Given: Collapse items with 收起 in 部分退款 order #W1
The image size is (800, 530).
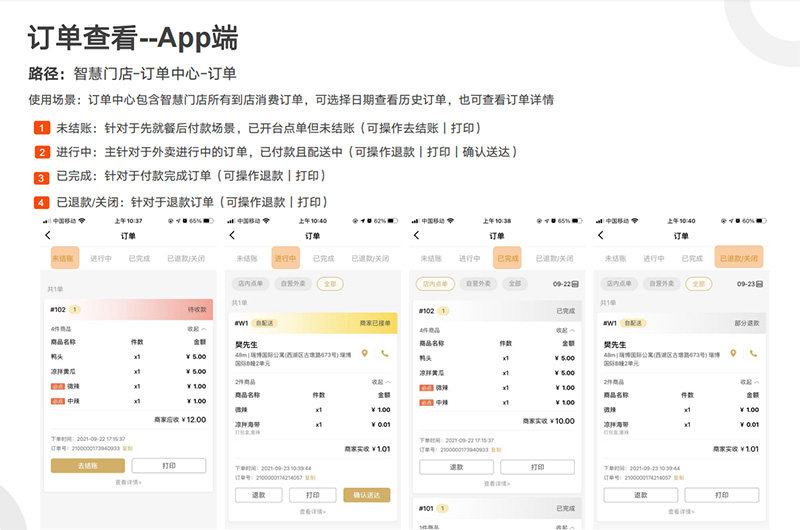Looking at the screenshot, I should pos(749,382).
